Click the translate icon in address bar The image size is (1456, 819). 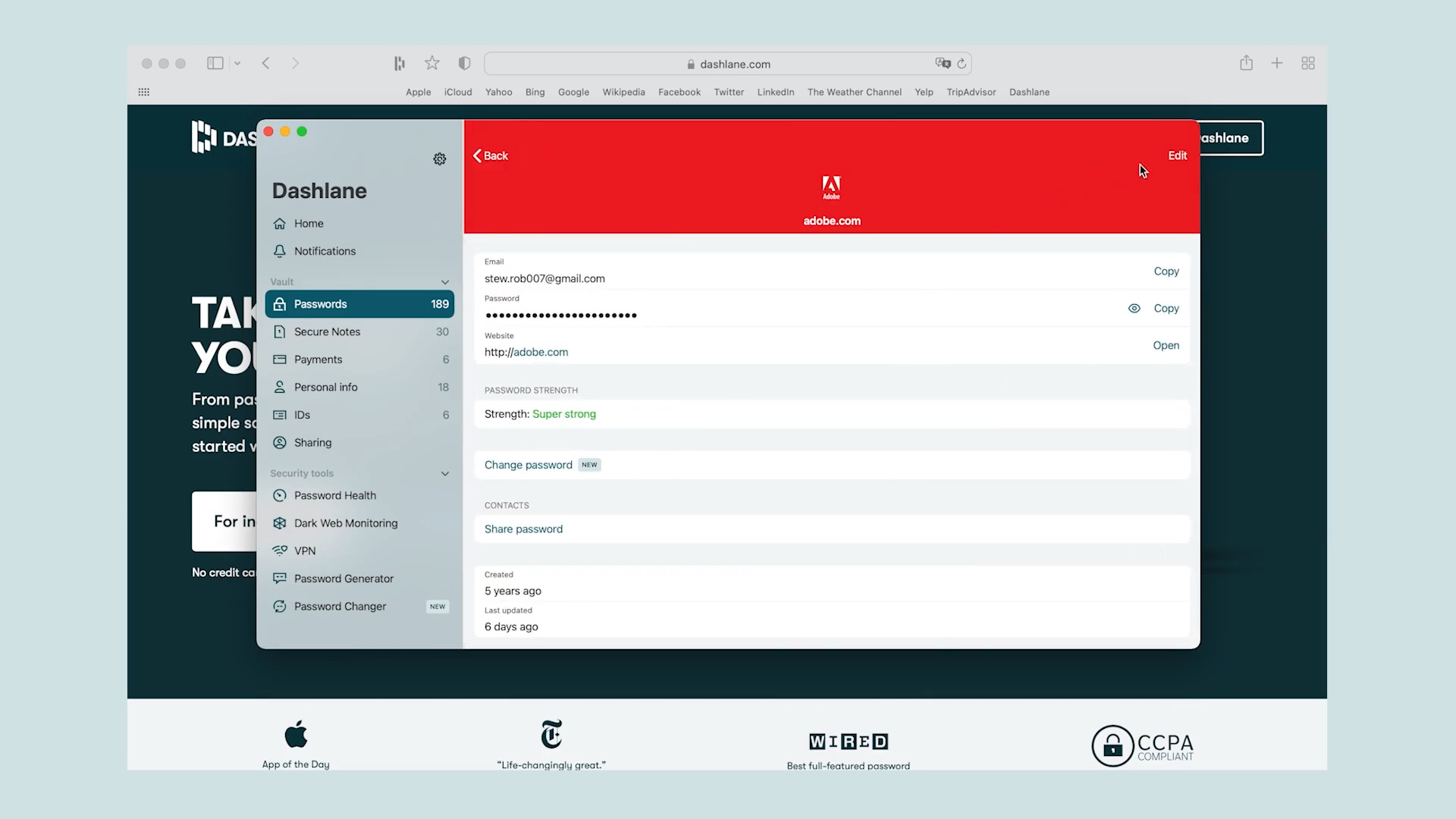[x=943, y=64]
